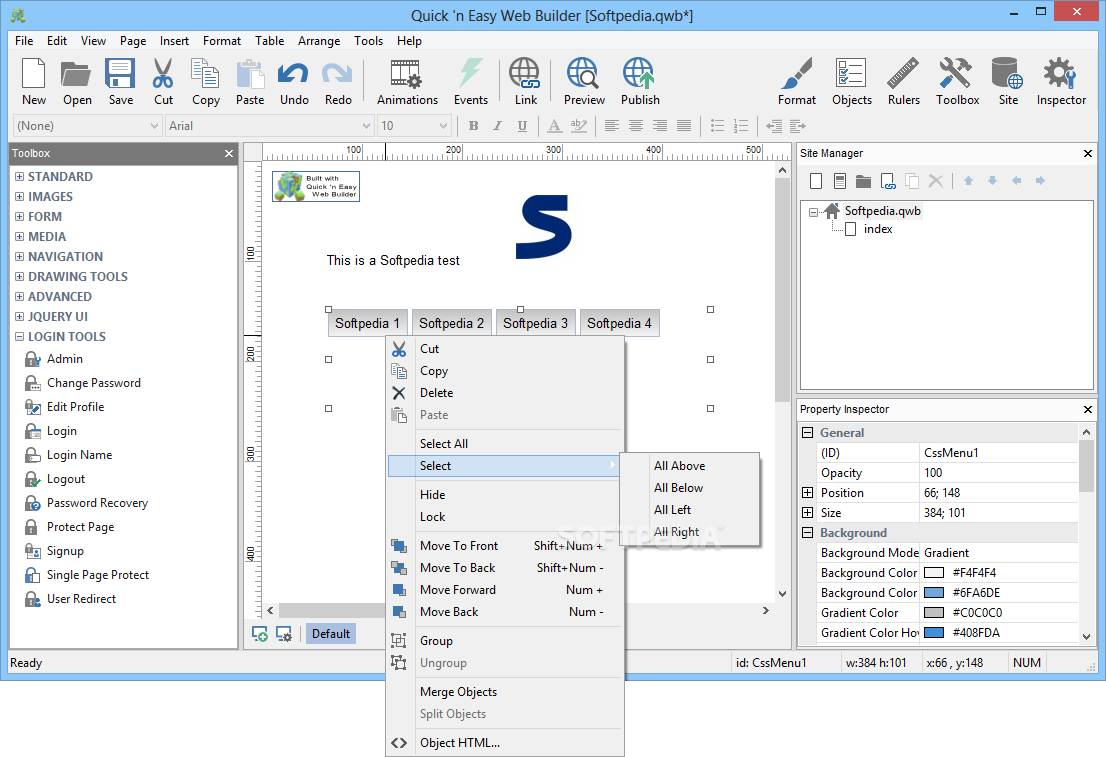The image size is (1106, 757).
Task: Save the project with Save icon
Action: [121, 82]
